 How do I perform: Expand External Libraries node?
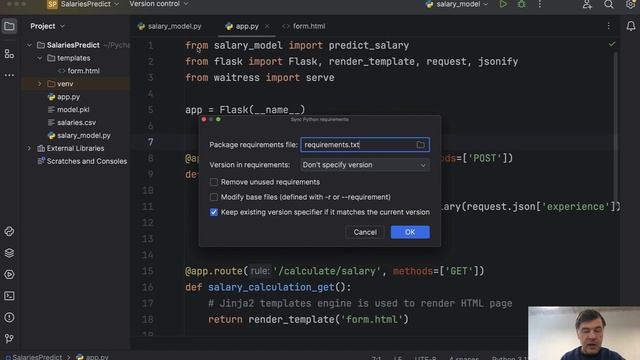[29, 148]
